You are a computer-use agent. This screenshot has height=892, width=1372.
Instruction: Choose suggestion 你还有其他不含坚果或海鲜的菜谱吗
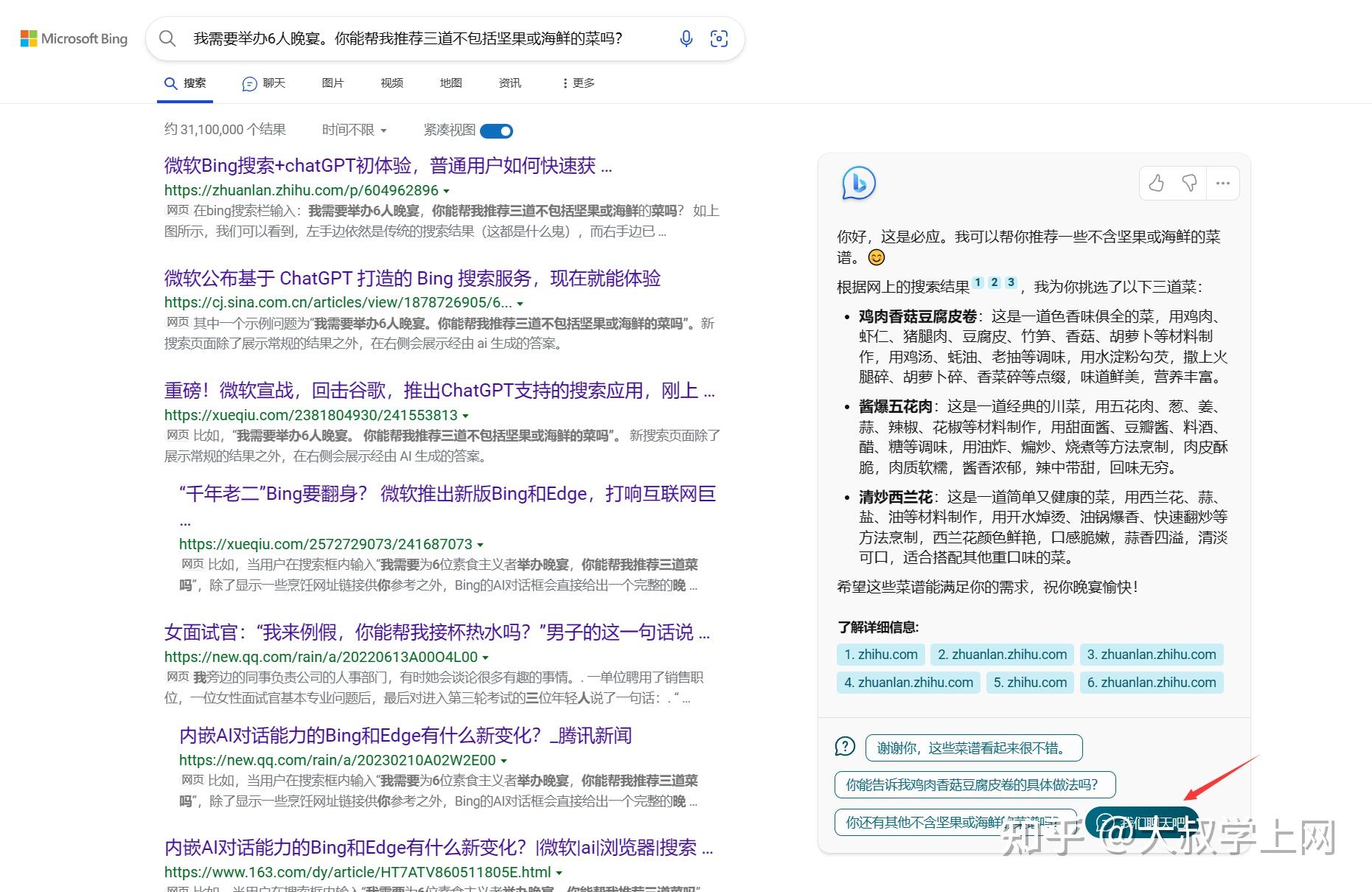point(955,822)
